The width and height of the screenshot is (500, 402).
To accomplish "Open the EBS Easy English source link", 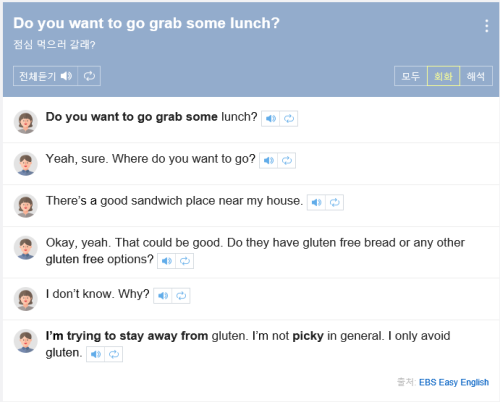I will [x=454, y=382].
